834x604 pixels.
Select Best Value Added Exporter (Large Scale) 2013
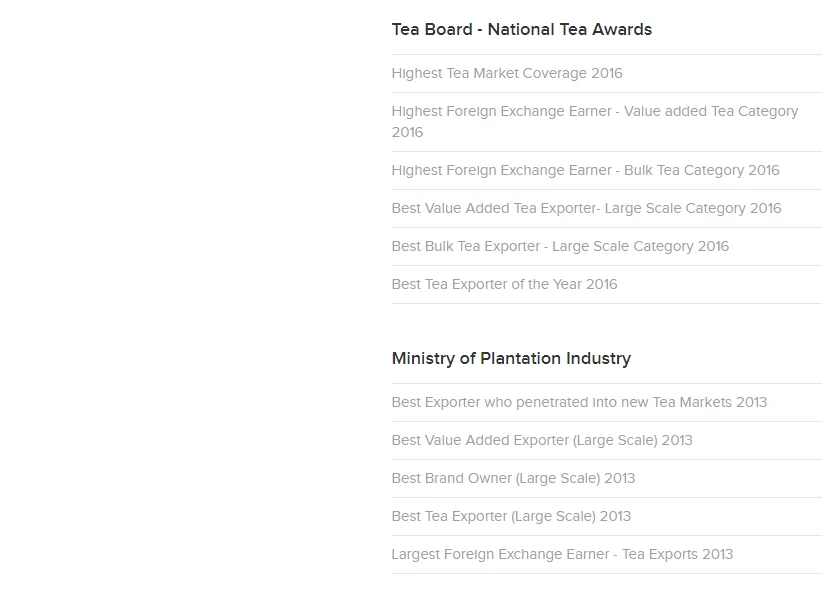click(542, 440)
